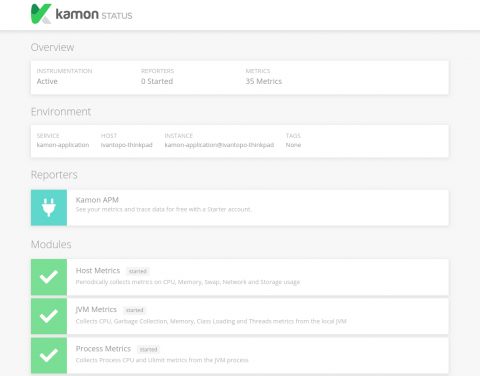
Task: Click the HOST label in Environment
Action: [x=109, y=136]
